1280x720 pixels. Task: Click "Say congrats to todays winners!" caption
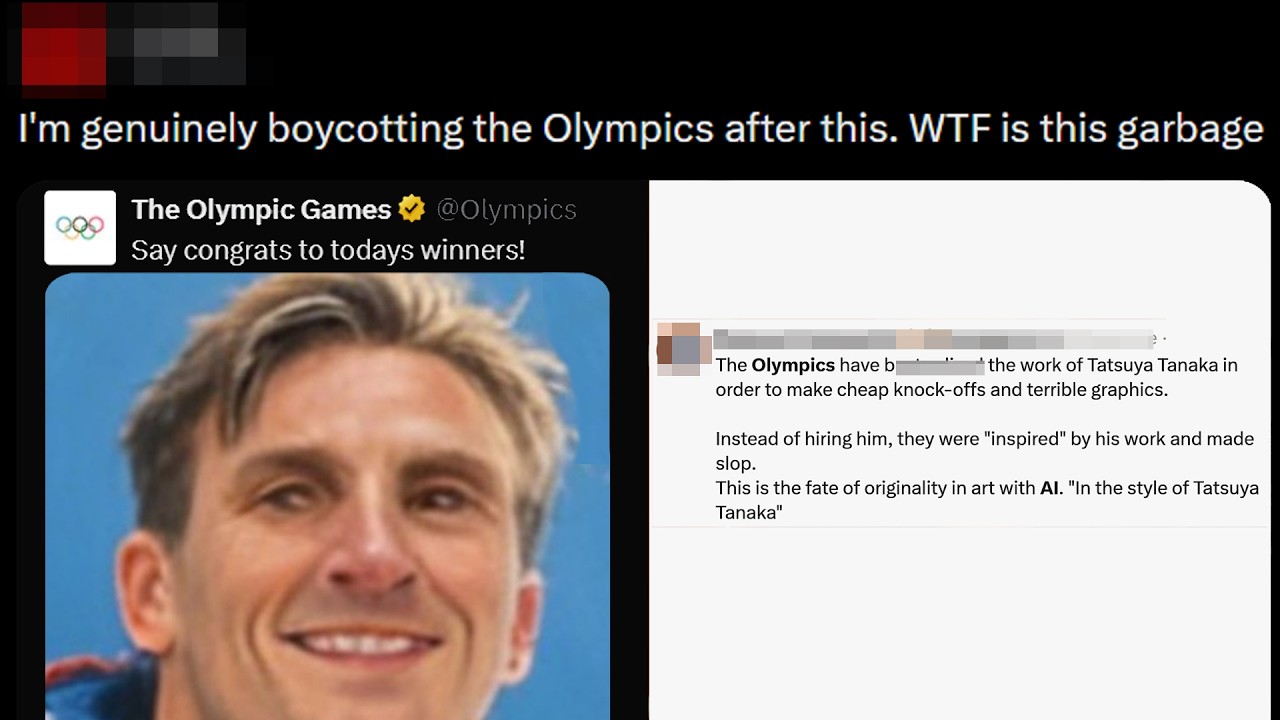328,249
